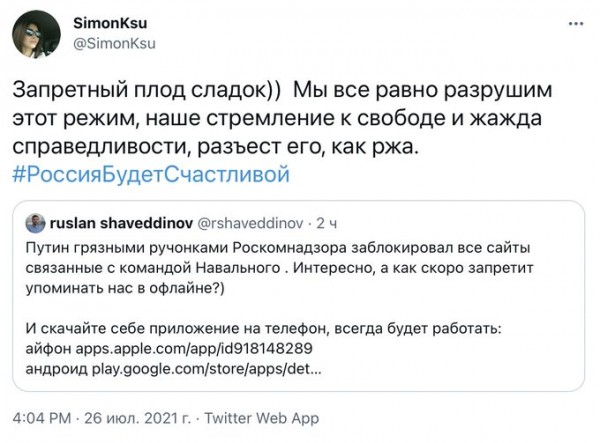Follow the play.google.com store link text

pos(207,369)
